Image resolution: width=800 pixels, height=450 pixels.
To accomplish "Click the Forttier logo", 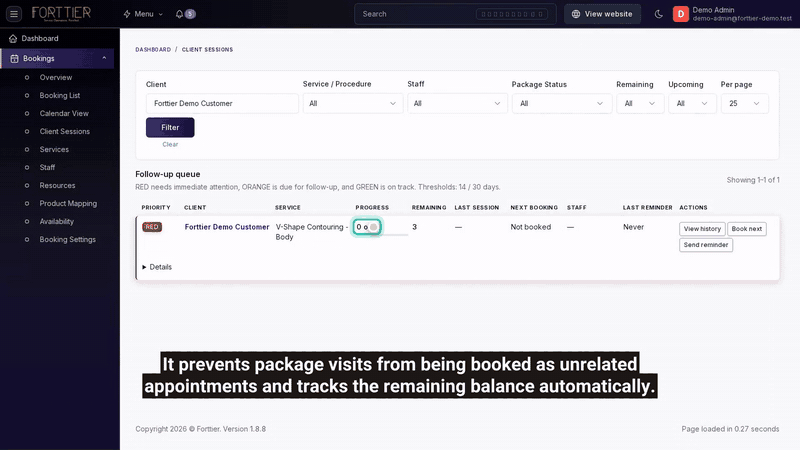I will tap(61, 13).
